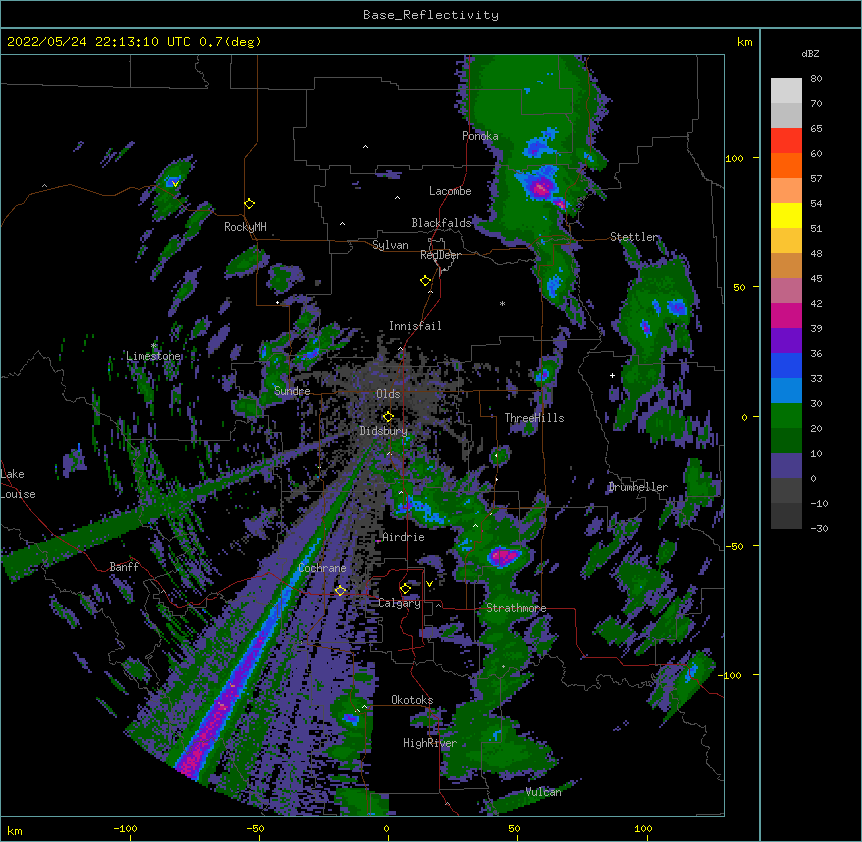Screen dimensions: 862x842
Task: Click the timestamp 2022/05/24 22:13:10 UTC
Action: point(98,42)
